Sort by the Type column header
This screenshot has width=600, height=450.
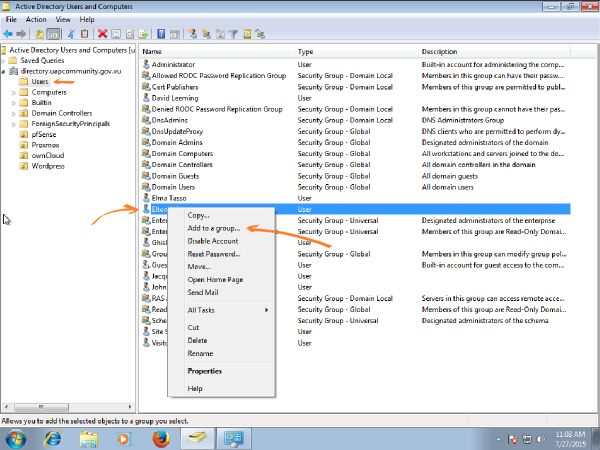pos(356,52)
